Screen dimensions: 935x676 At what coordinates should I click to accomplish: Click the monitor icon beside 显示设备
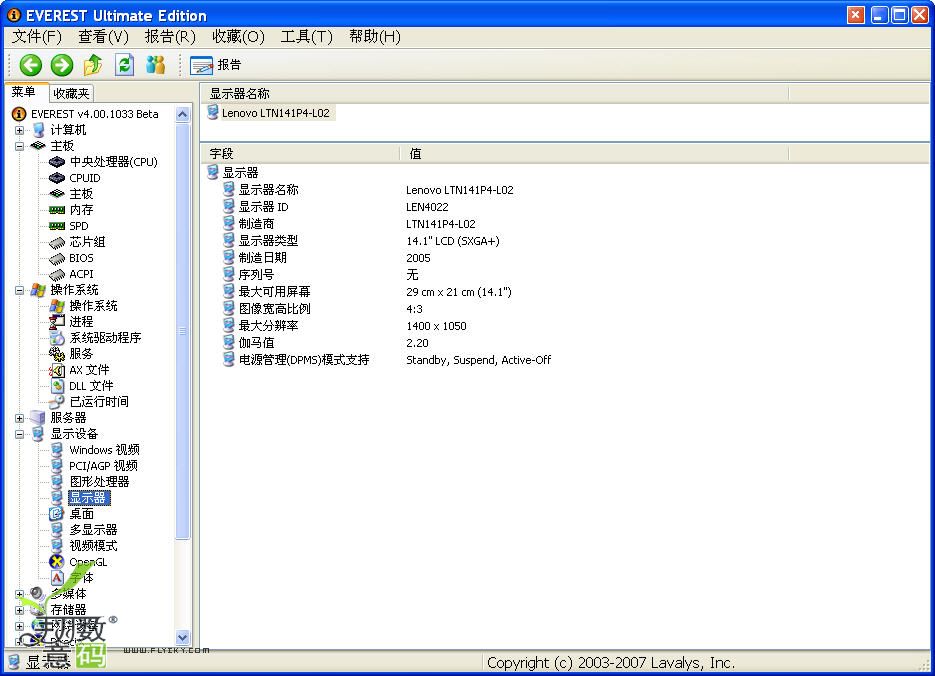[38, 434]
